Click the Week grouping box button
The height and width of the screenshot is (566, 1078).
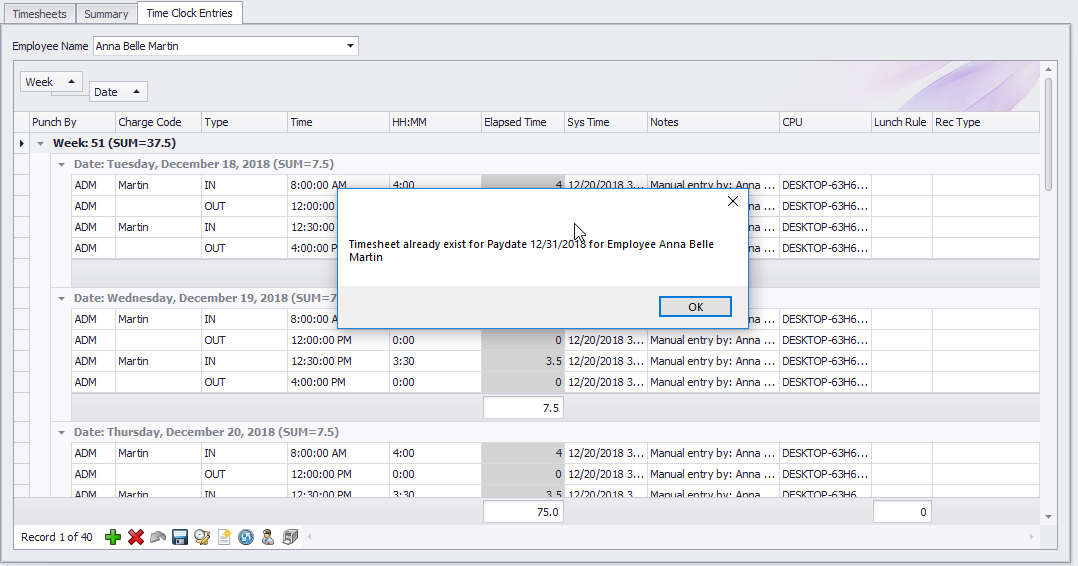click(x=51, y=82)
